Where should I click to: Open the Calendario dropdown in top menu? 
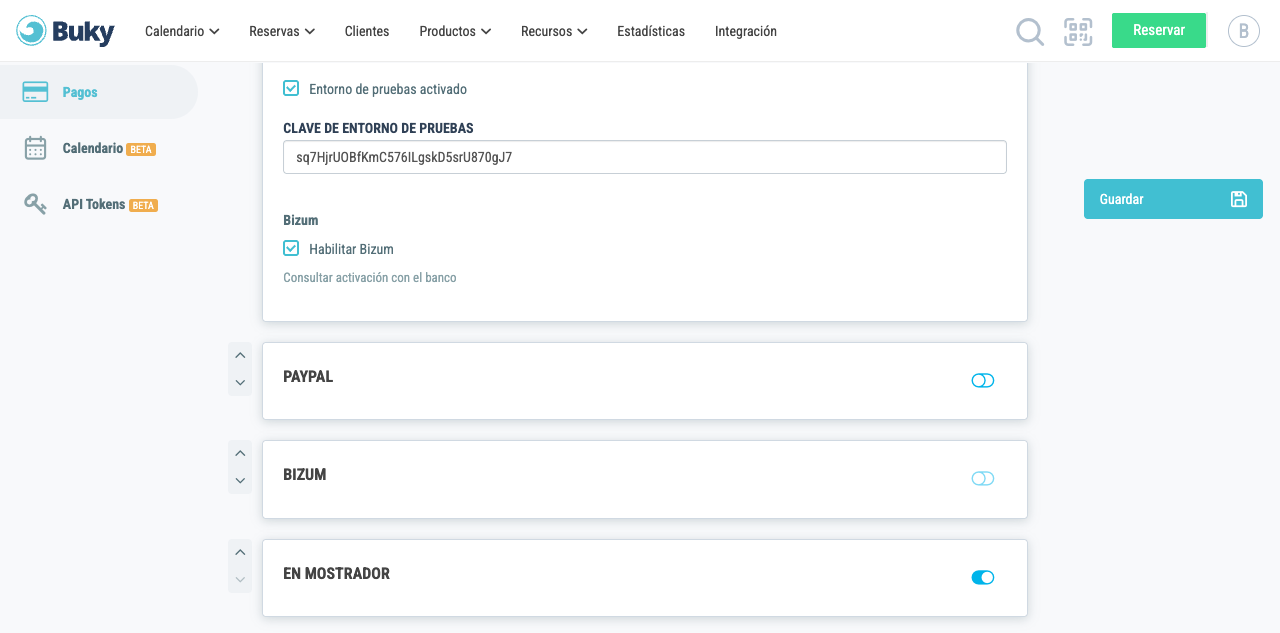pos(182,31)
